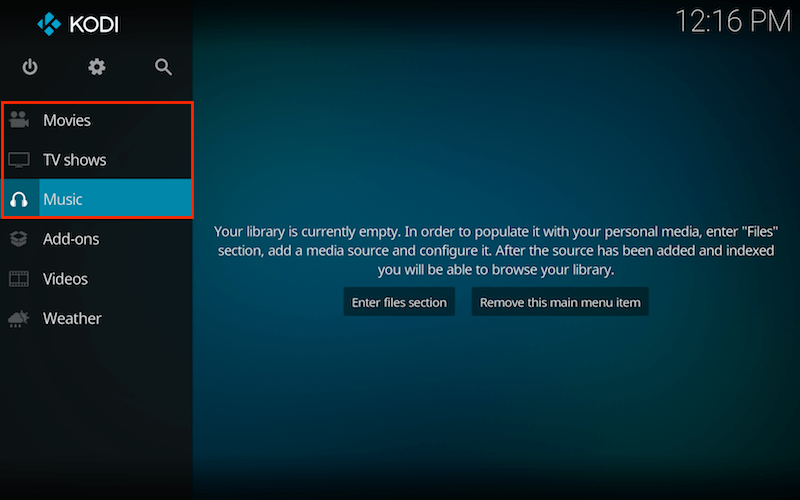Click the 'Your library is currently empty' message
Viewport: 800px width, 500px height.
[x=496, y=251]
